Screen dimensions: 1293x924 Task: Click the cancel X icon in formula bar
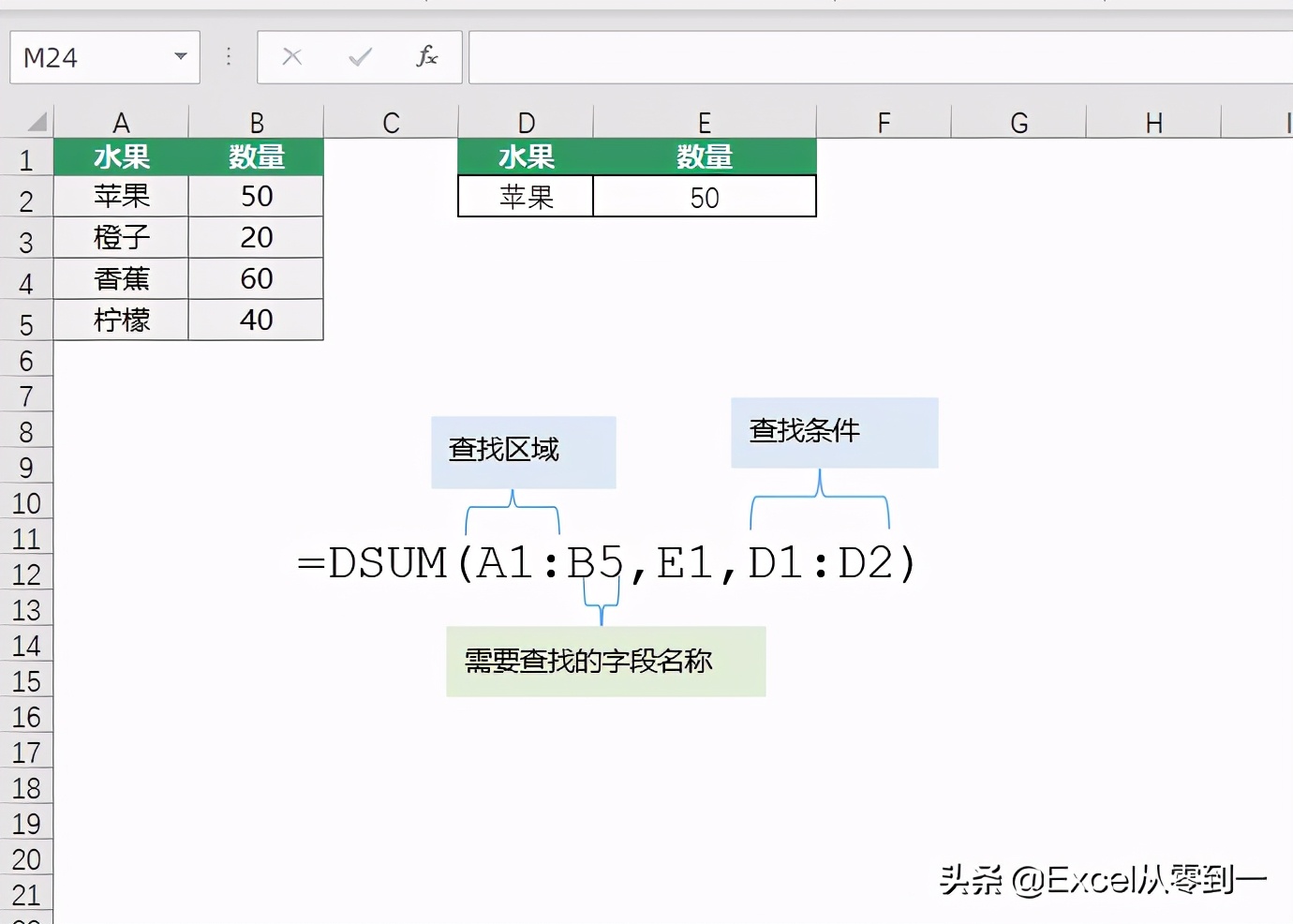(291, 56)
